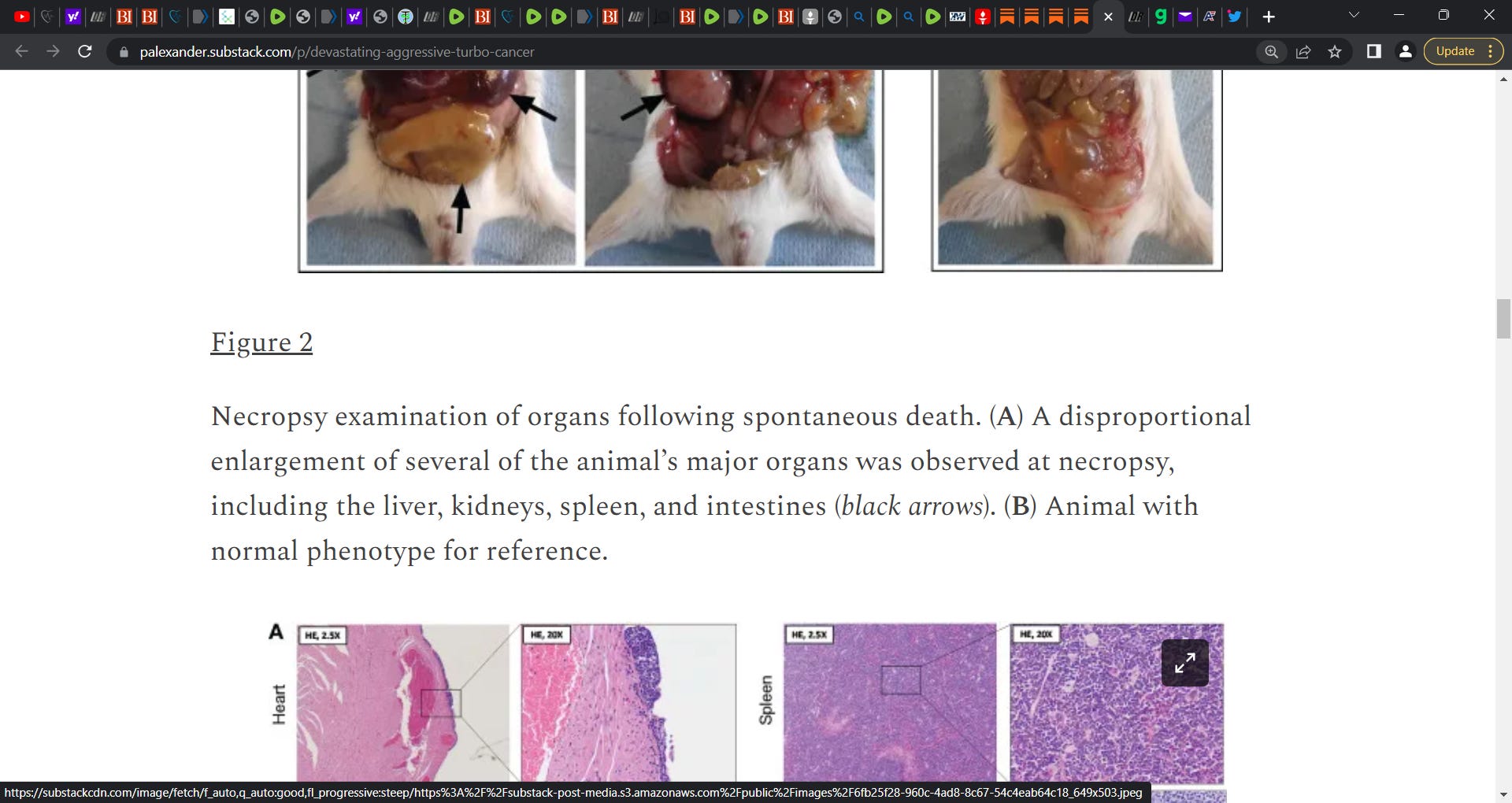Image resolution: width=1512 pixels, height=803 pixels.
Task: Click the share icon in the address bar
Action: click(1303, 51)
